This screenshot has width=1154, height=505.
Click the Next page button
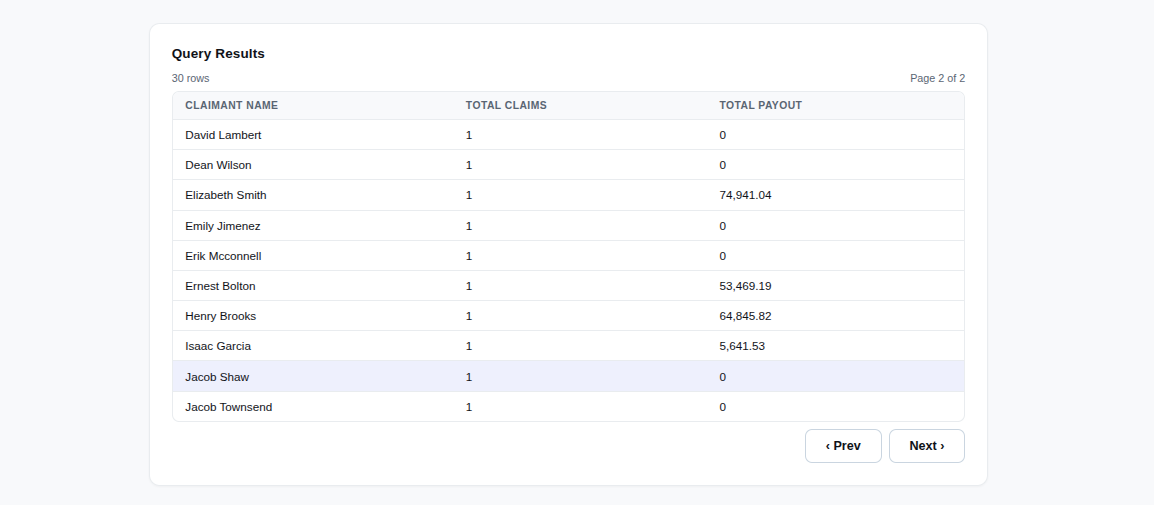pyautogui.click(x=927, y=446)
